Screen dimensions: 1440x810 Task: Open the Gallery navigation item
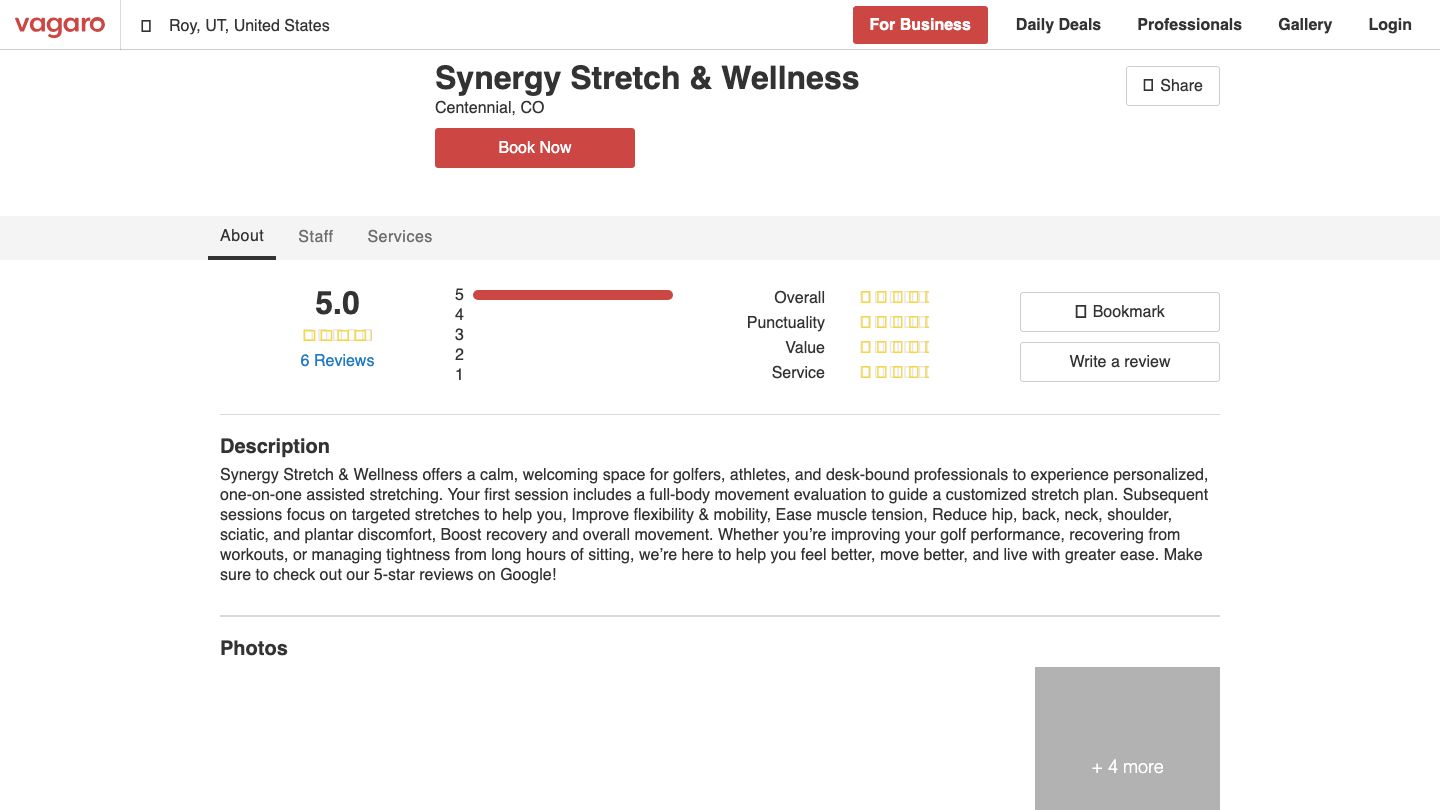pos(1305,24)
